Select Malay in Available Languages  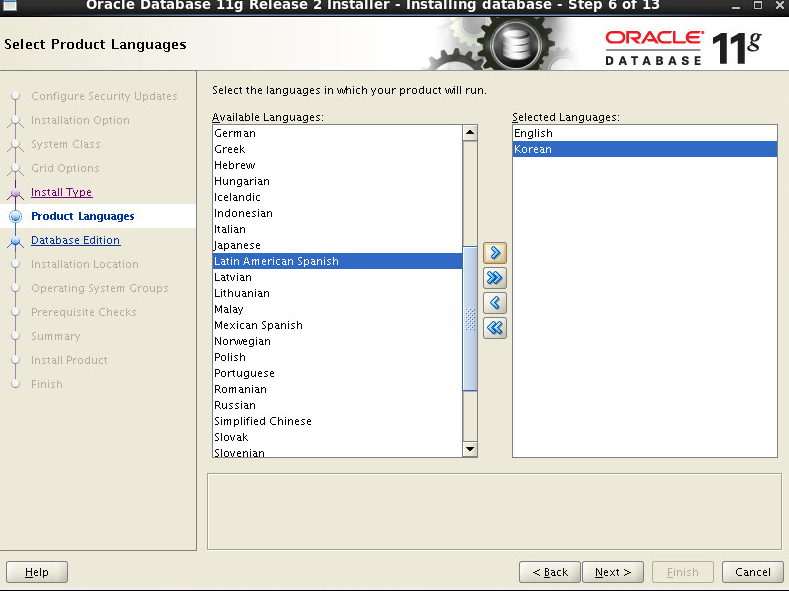[337, 309]
